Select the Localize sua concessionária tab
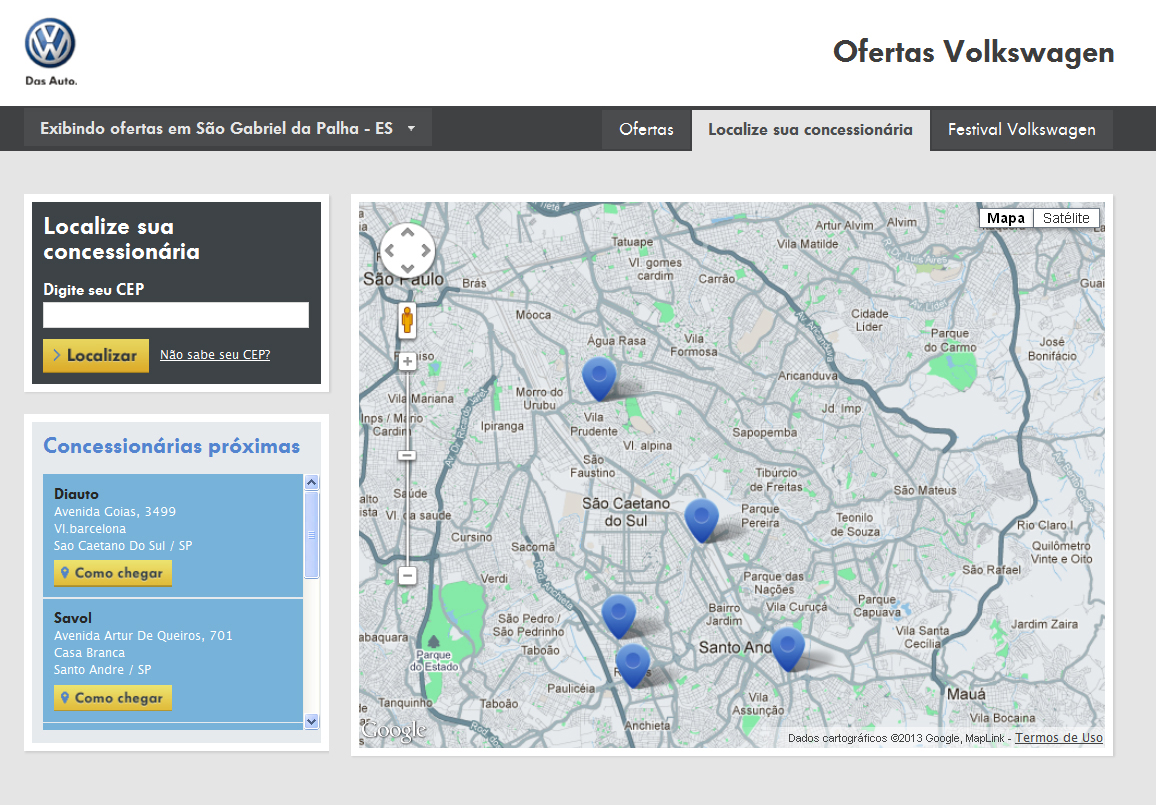The height and width of the screenshot is (805, 1156). (x=810, y=130)
